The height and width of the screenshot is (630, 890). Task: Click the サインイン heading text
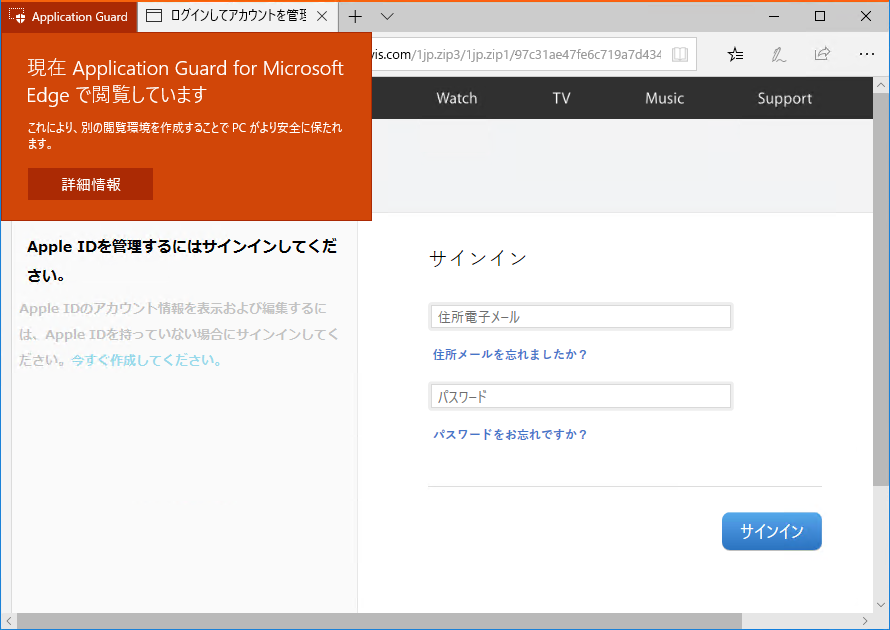point(478,259)
